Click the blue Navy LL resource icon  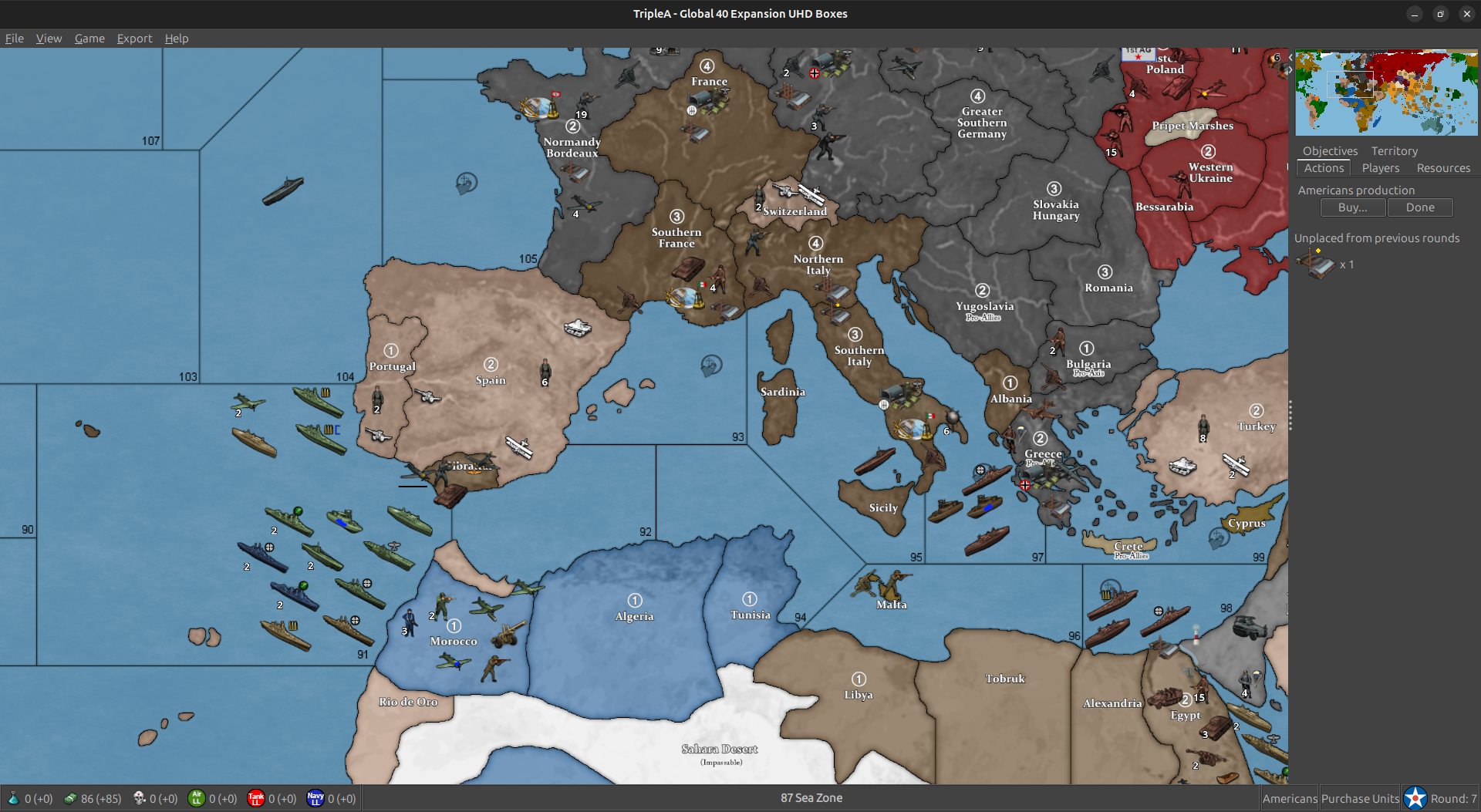[315, 799]
